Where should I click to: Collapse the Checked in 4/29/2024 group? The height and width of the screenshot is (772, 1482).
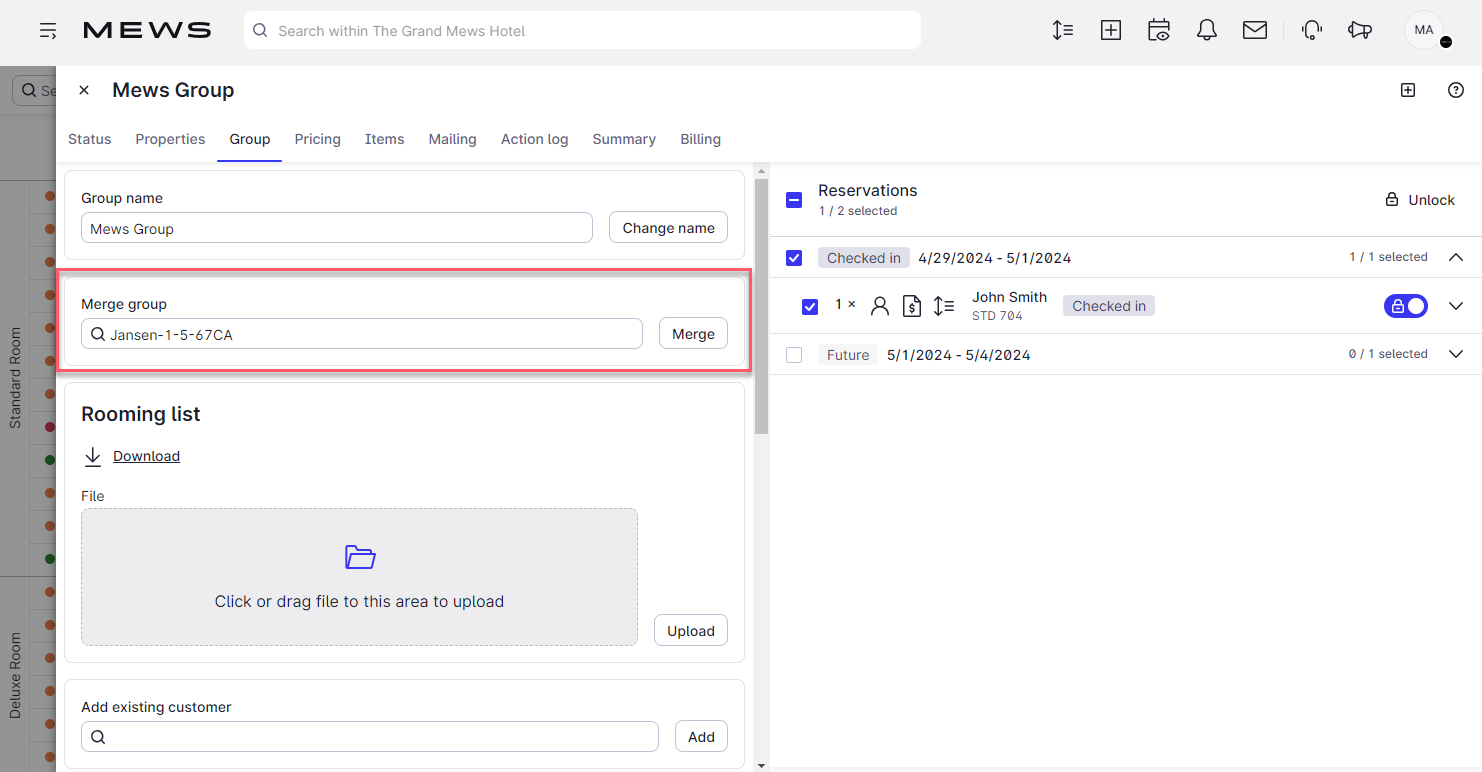(x=1456, y=257)
